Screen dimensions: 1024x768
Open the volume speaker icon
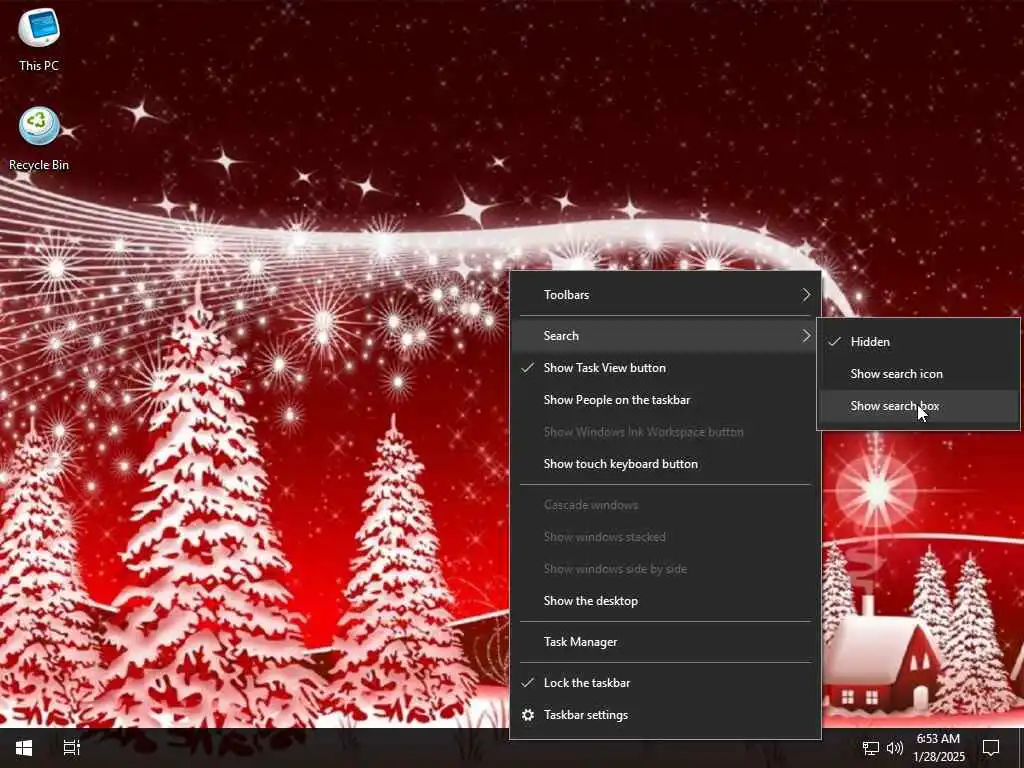895,748
